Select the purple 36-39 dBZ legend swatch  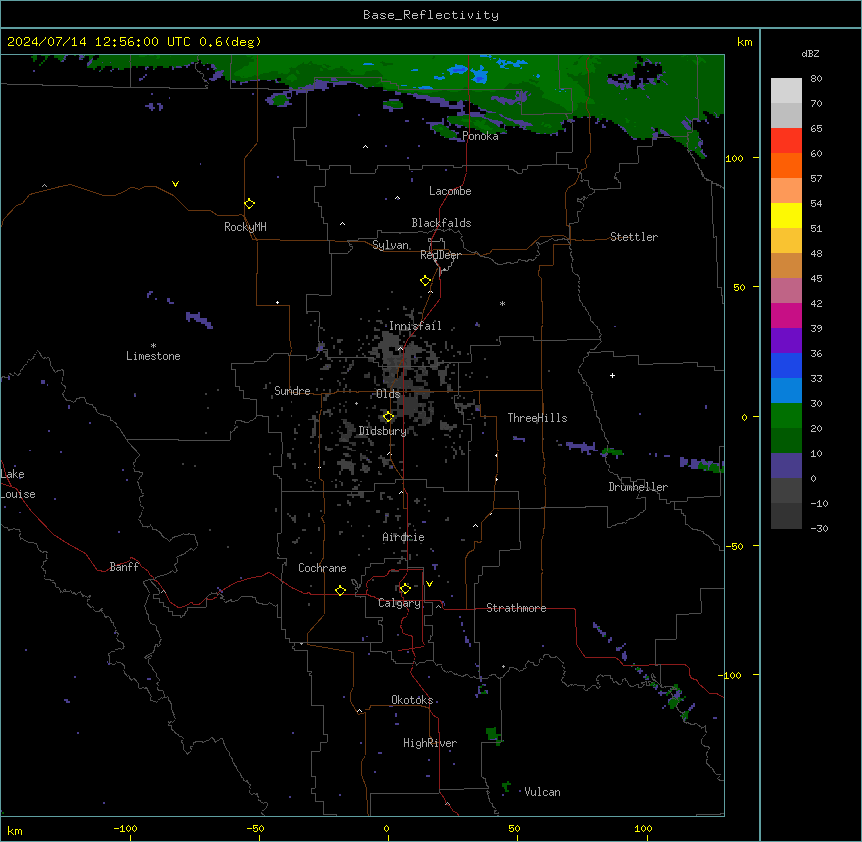[x=786, y=341]
